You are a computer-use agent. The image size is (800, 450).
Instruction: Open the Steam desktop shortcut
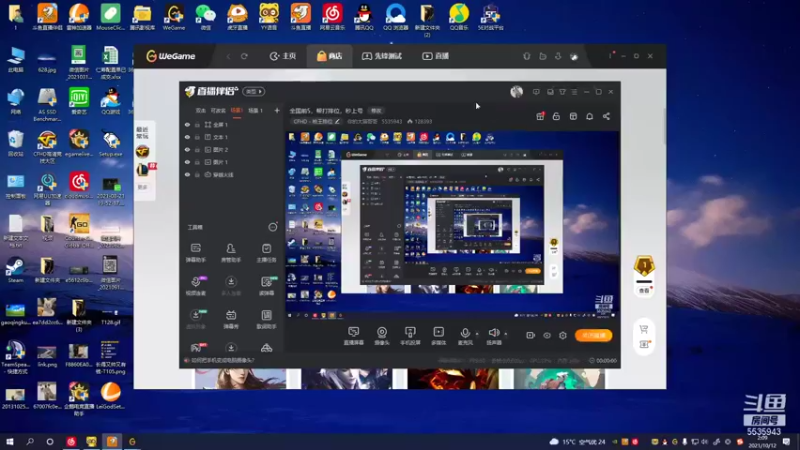click(15, 269)
